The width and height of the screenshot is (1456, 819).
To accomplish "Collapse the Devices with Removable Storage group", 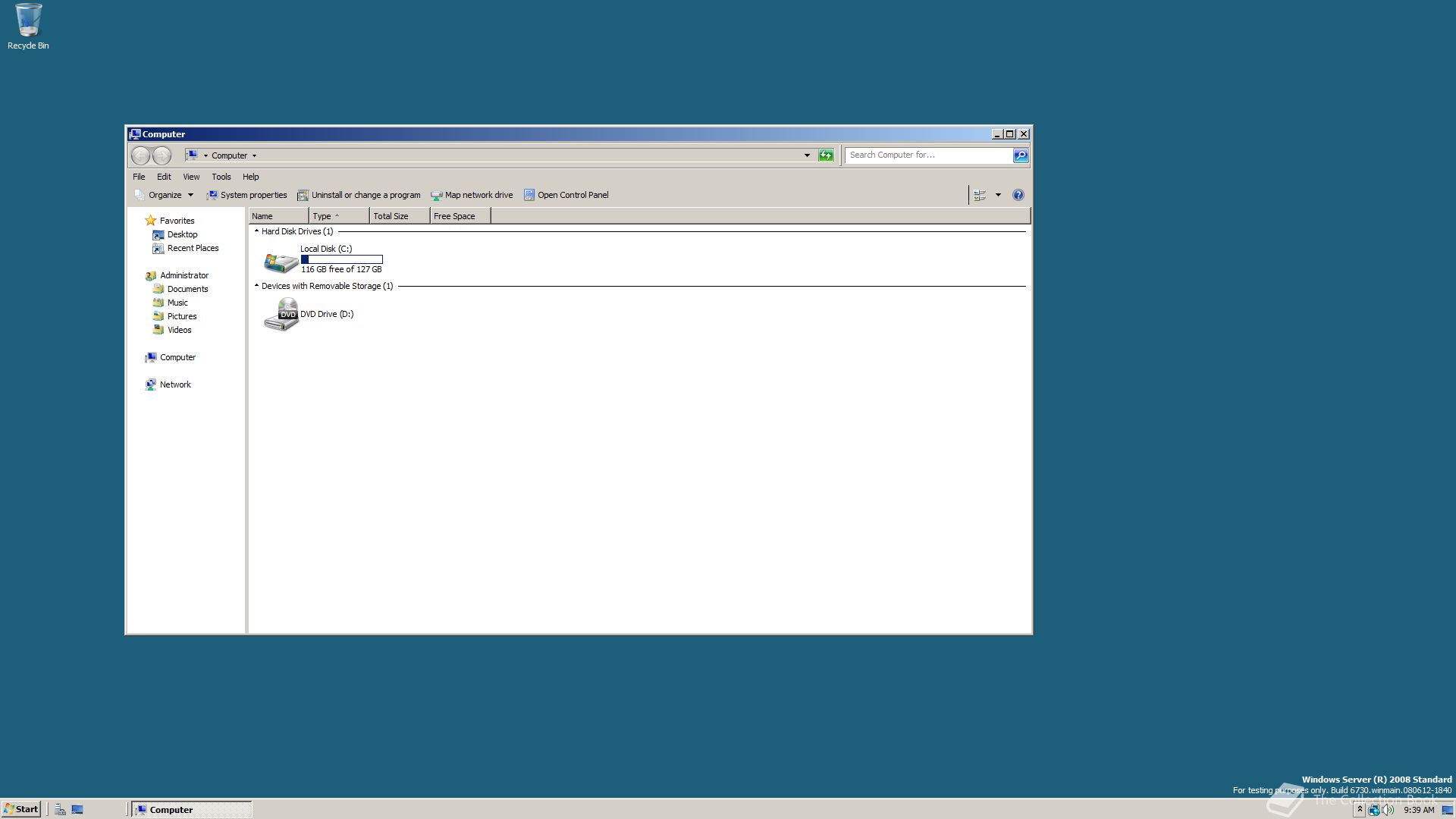I will (256, 286).
